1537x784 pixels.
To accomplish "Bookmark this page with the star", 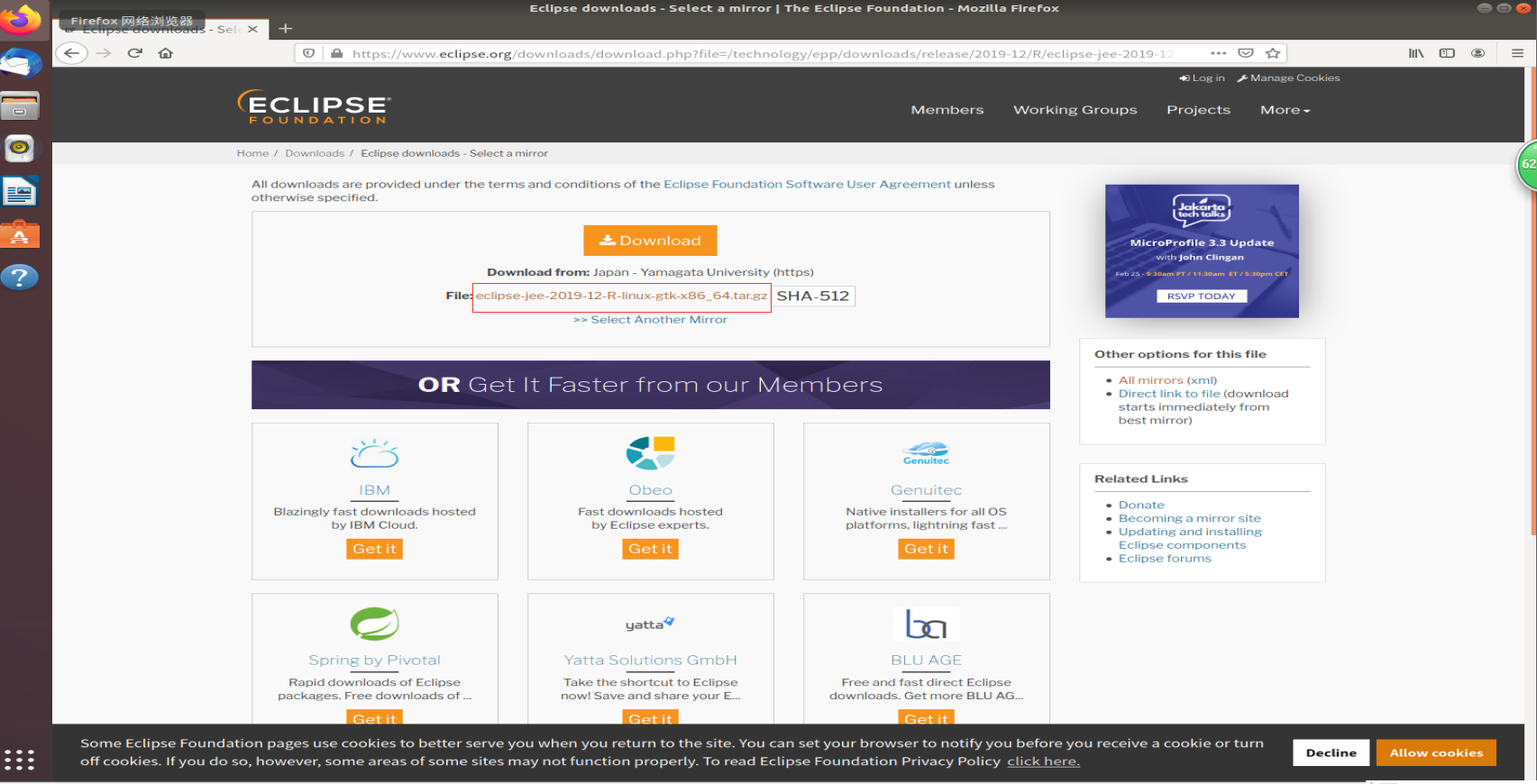I will 1273,53.
